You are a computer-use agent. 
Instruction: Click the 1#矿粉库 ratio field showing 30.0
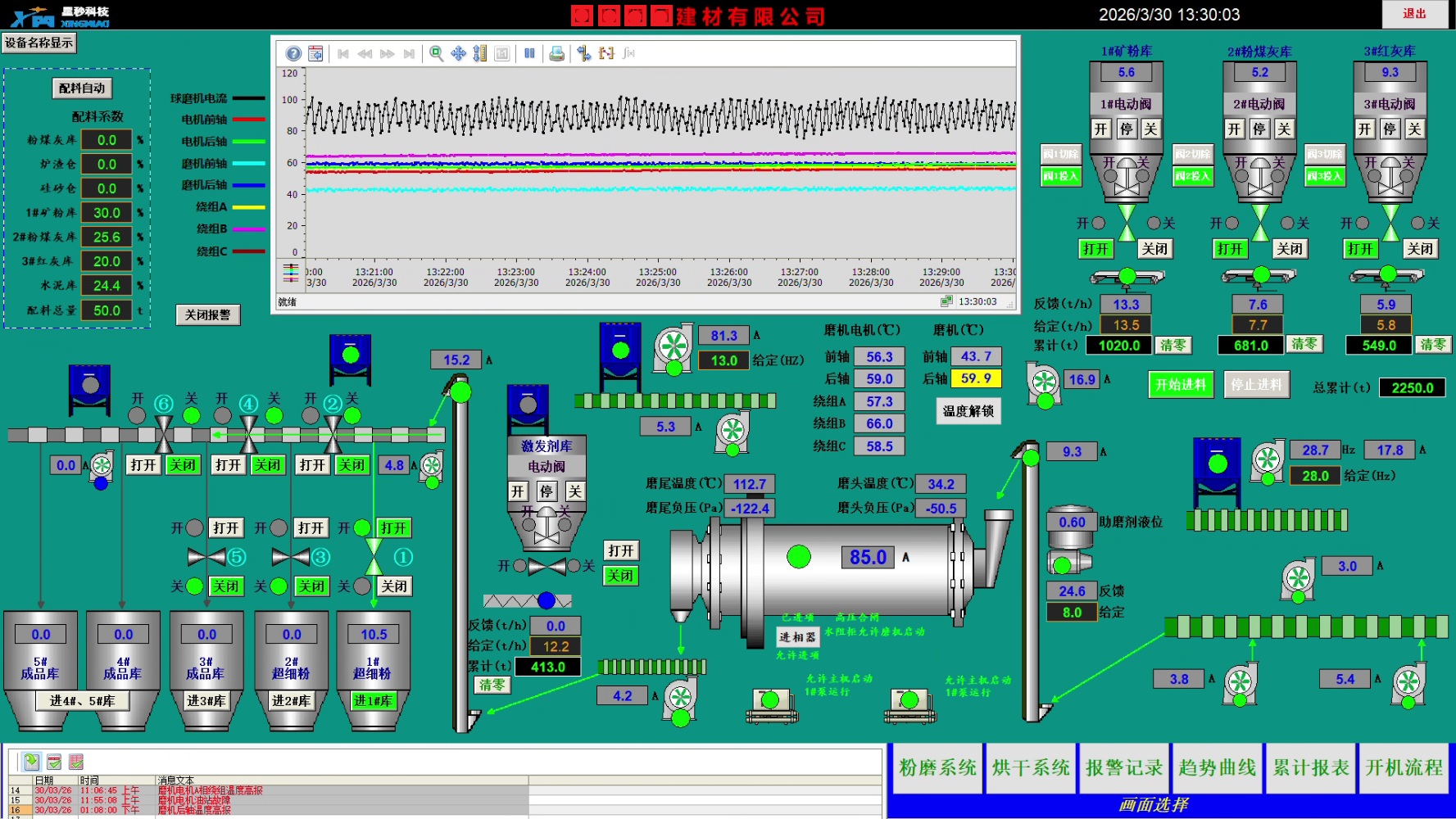(x=107, y=213)
